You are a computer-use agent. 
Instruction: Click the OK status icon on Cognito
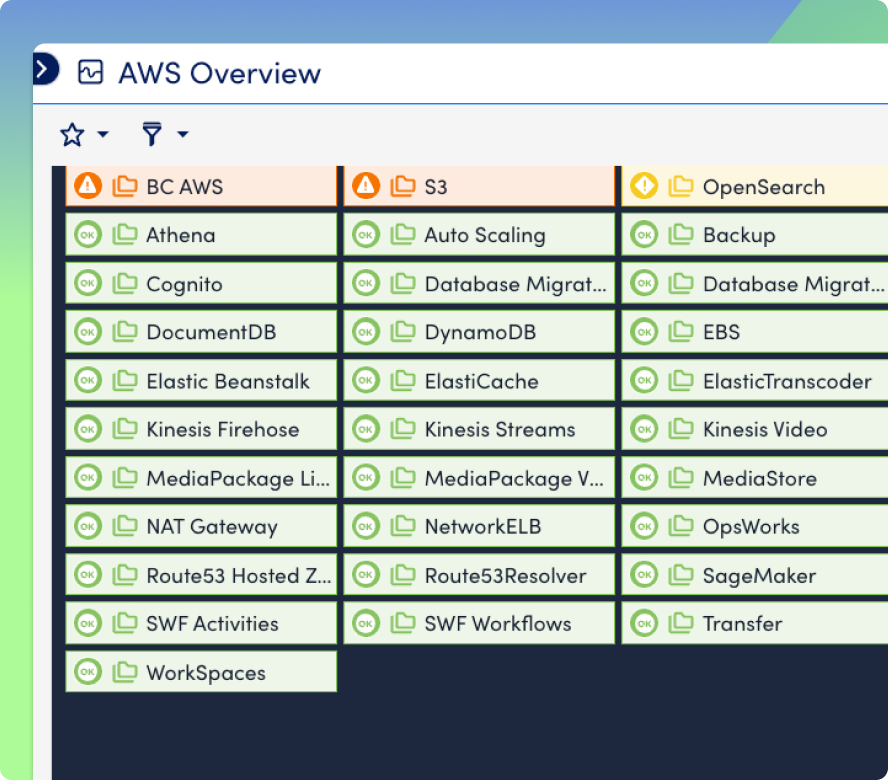coord(88,283)
